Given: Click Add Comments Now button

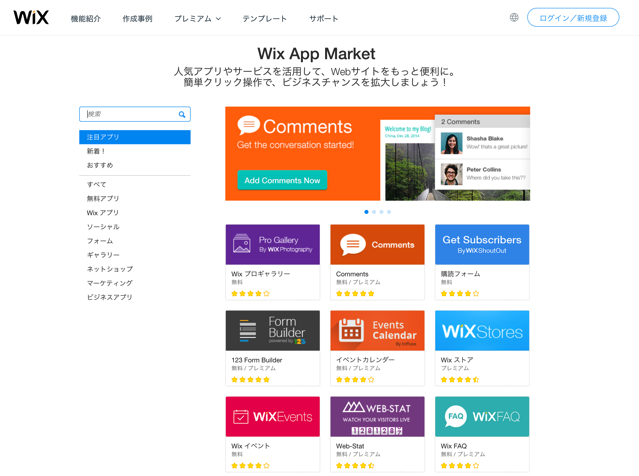Looking at the screenshot, I should tap(282, 180).
